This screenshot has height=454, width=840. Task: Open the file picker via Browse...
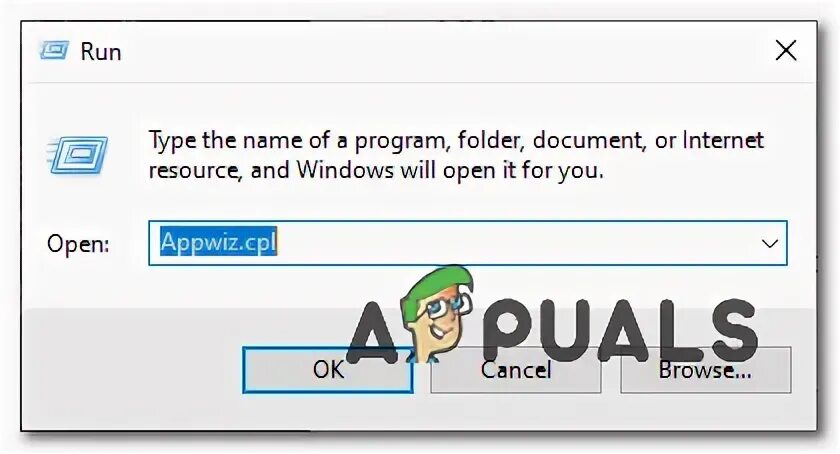click(x=706, y=370)
